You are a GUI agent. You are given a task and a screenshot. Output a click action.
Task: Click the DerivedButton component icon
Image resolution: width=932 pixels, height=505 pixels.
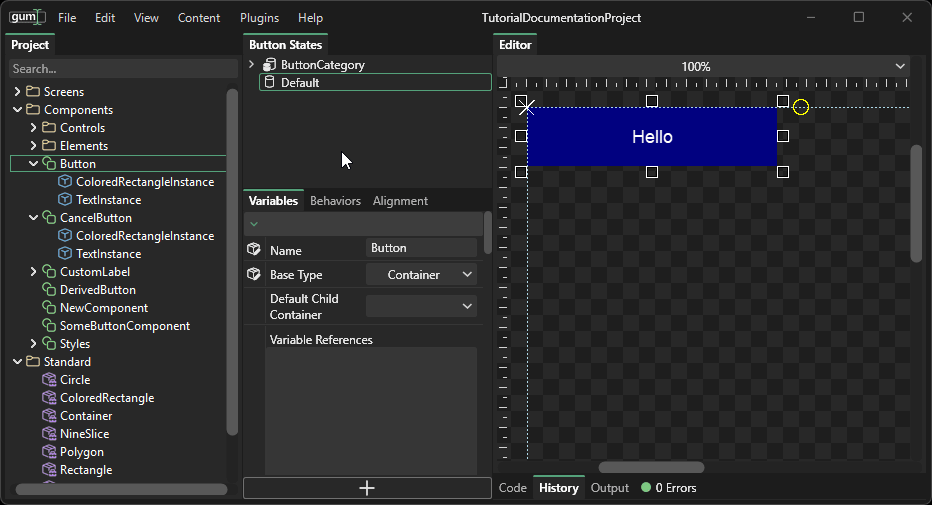49,290
